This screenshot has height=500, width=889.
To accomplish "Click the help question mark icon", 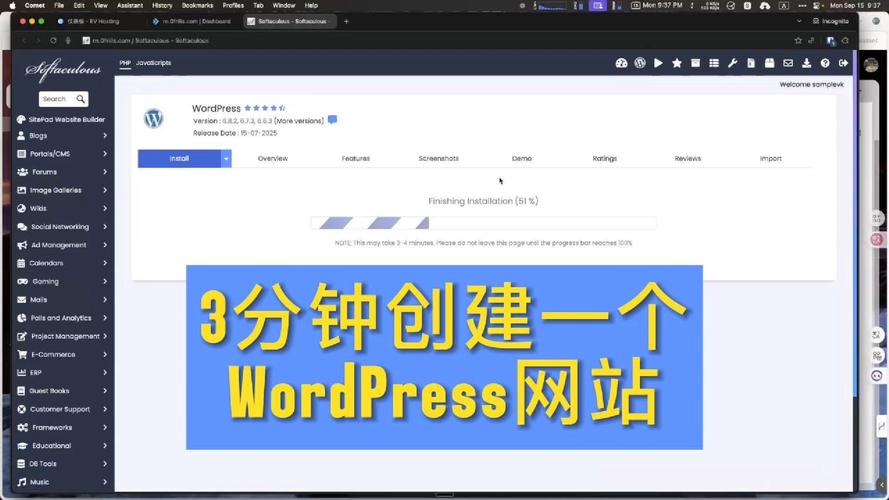I will 825,63.
